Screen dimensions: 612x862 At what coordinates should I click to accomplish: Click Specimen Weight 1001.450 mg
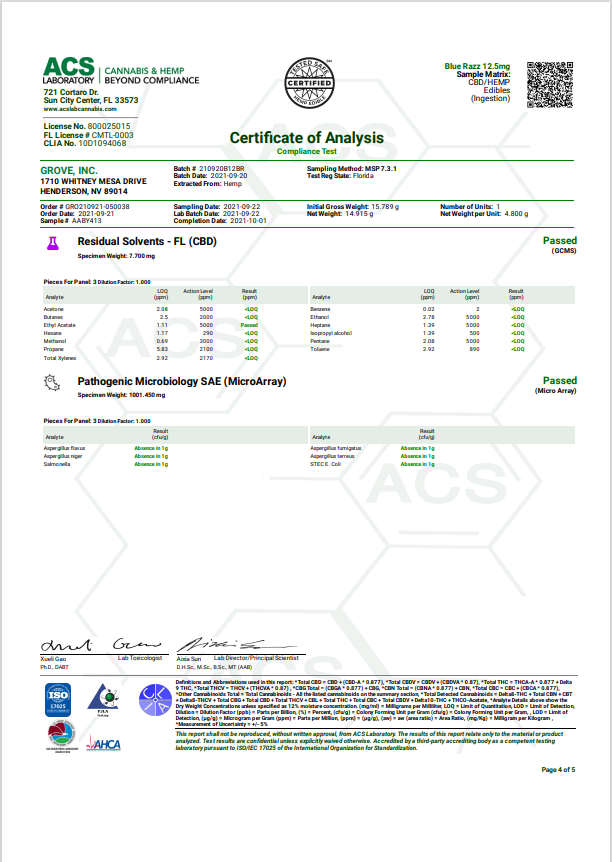[122, 395]
